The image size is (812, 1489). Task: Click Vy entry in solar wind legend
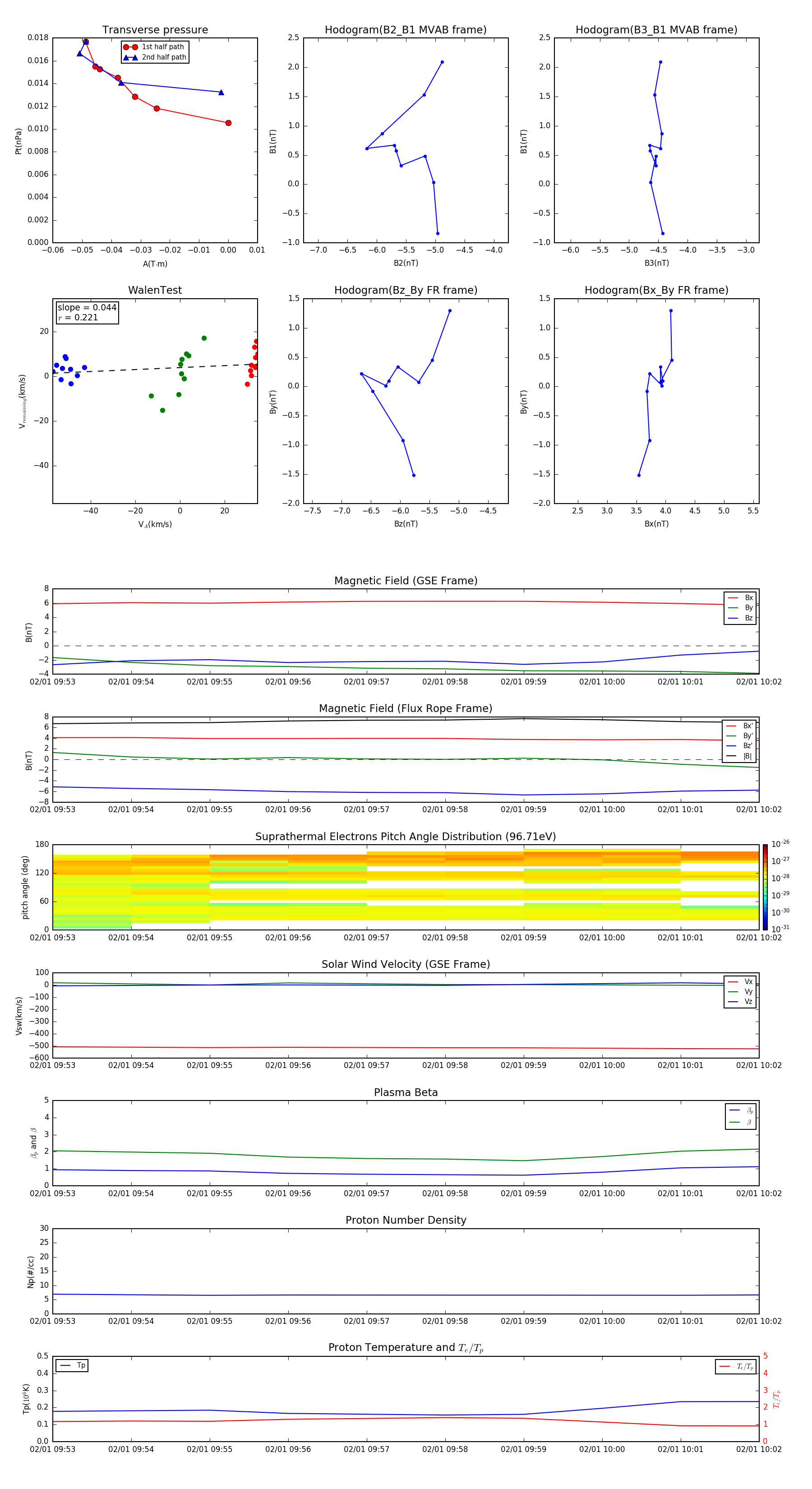pos(740,991)
